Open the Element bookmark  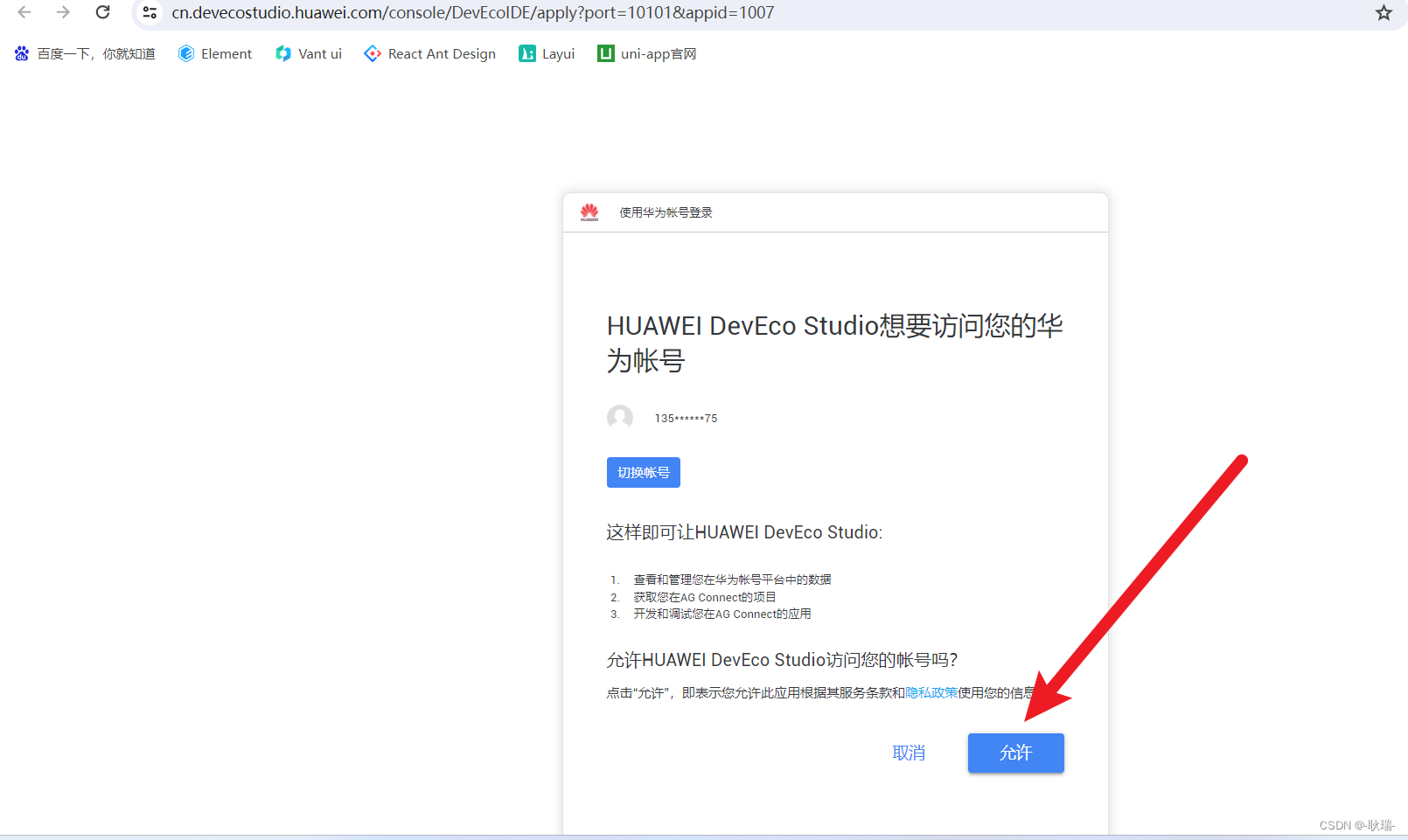pos(215,53)
